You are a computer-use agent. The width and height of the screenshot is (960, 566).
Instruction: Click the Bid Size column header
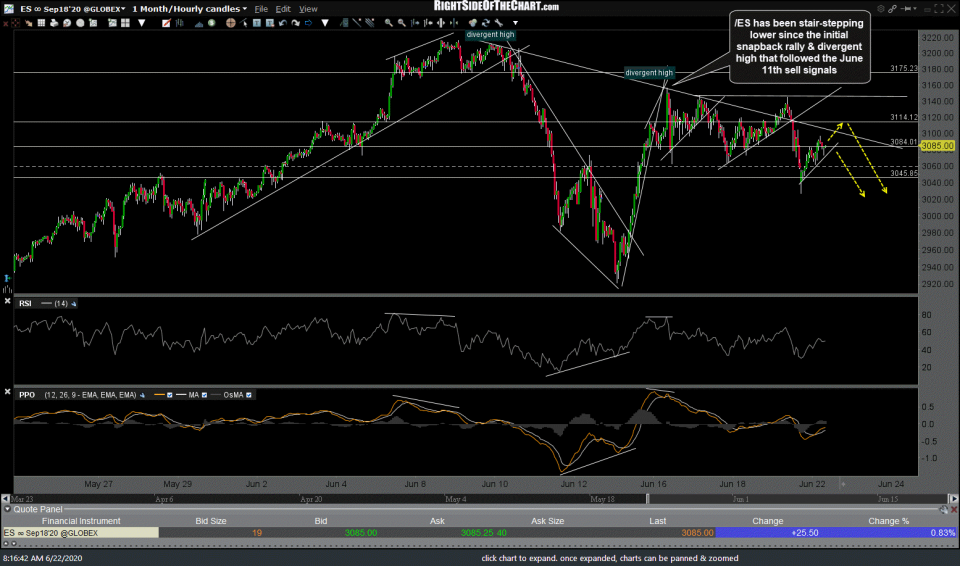pos(211,521)
